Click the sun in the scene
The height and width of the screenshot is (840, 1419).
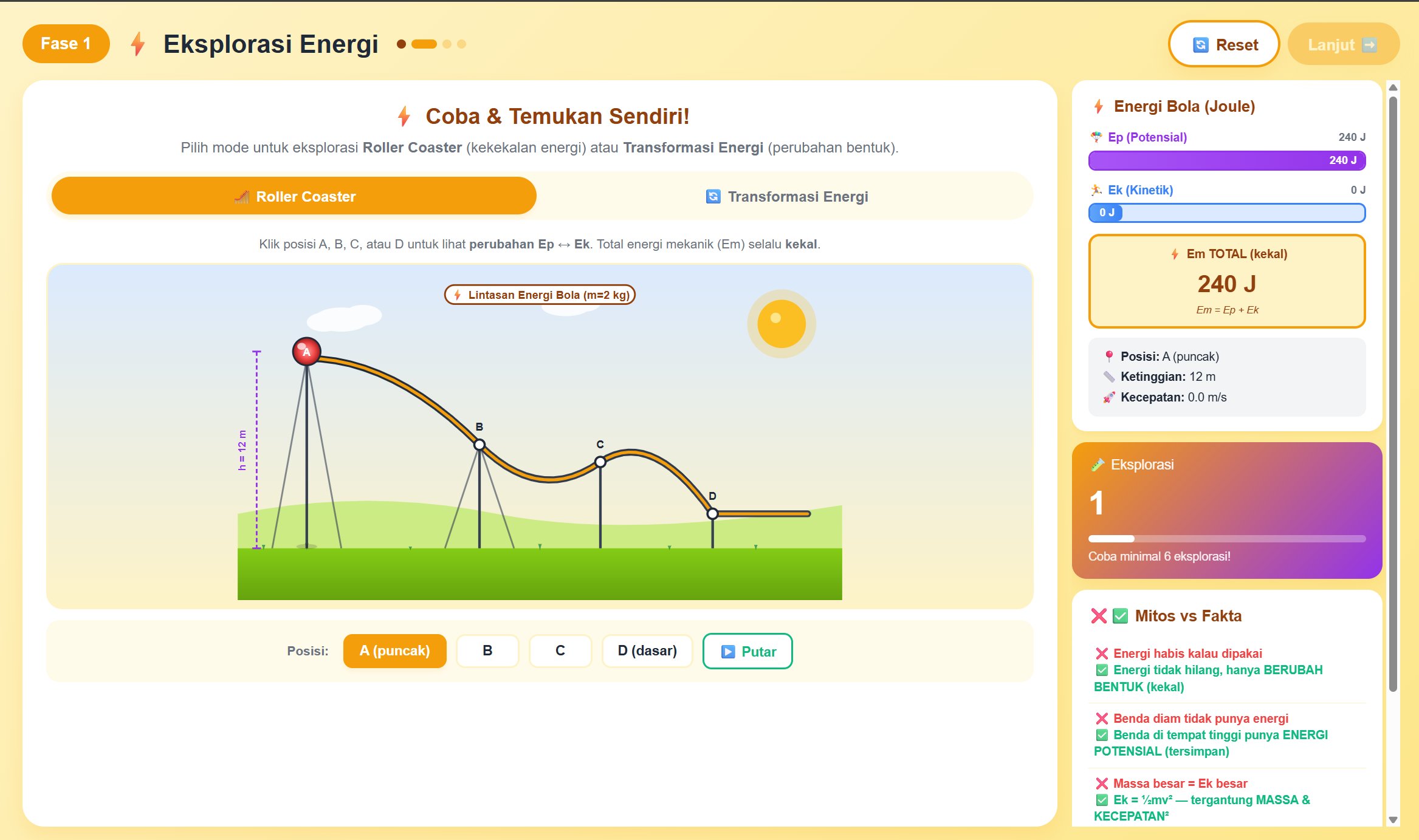coord(782,324)
